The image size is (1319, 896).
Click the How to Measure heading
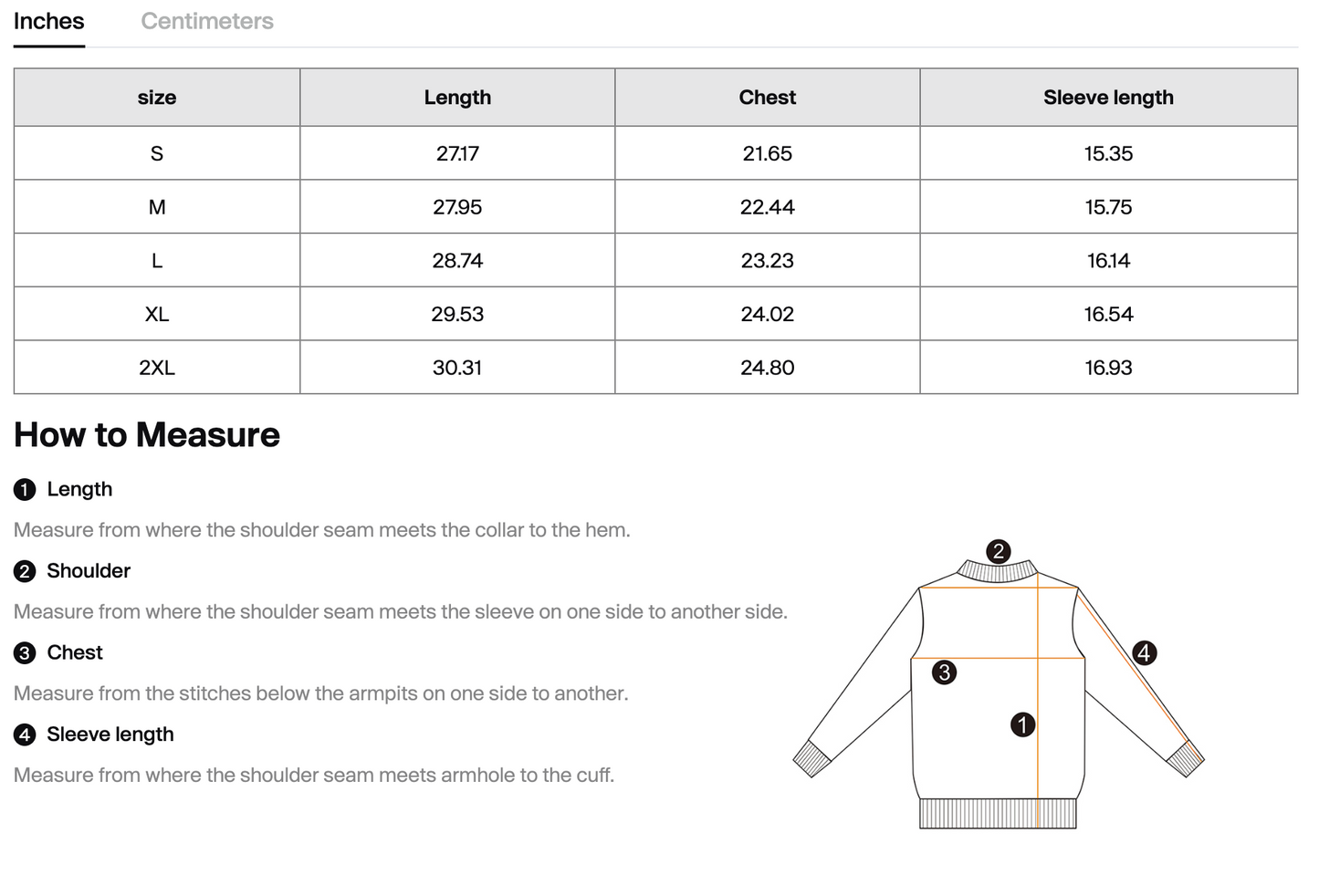pyautogui.click(x=147, y=435)
